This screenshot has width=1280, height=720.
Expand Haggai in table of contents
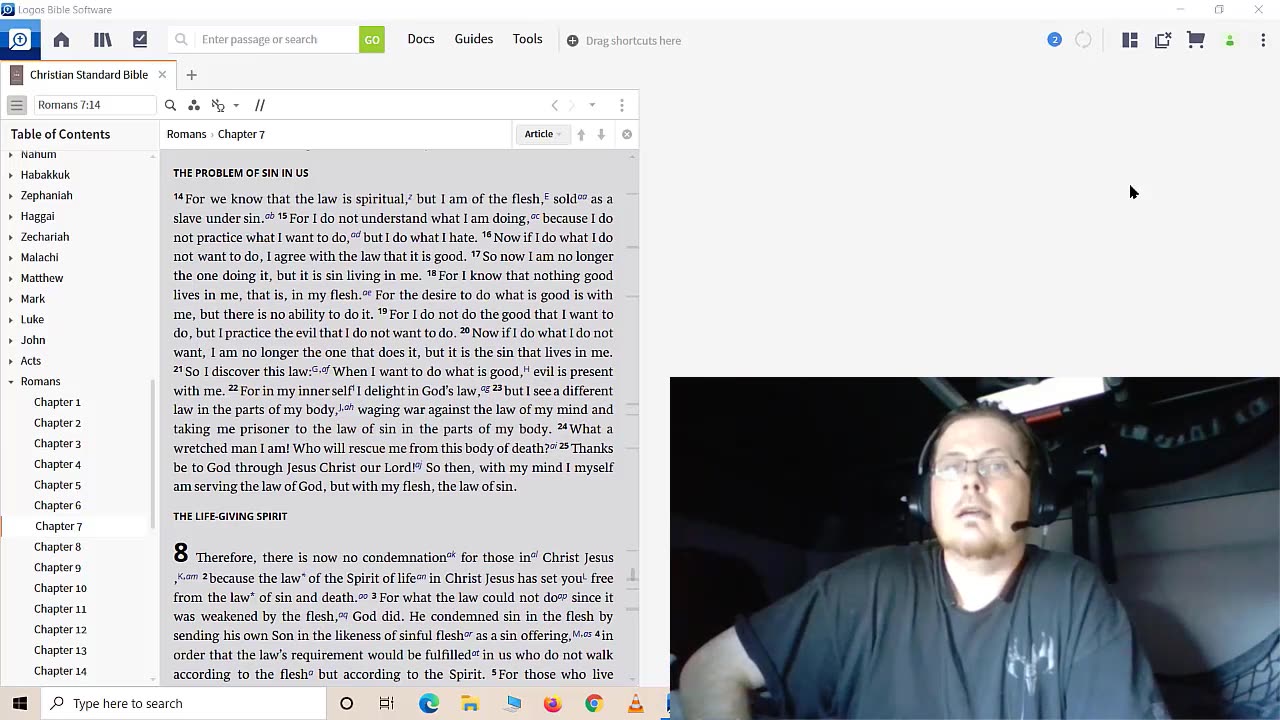pos(11,216)
